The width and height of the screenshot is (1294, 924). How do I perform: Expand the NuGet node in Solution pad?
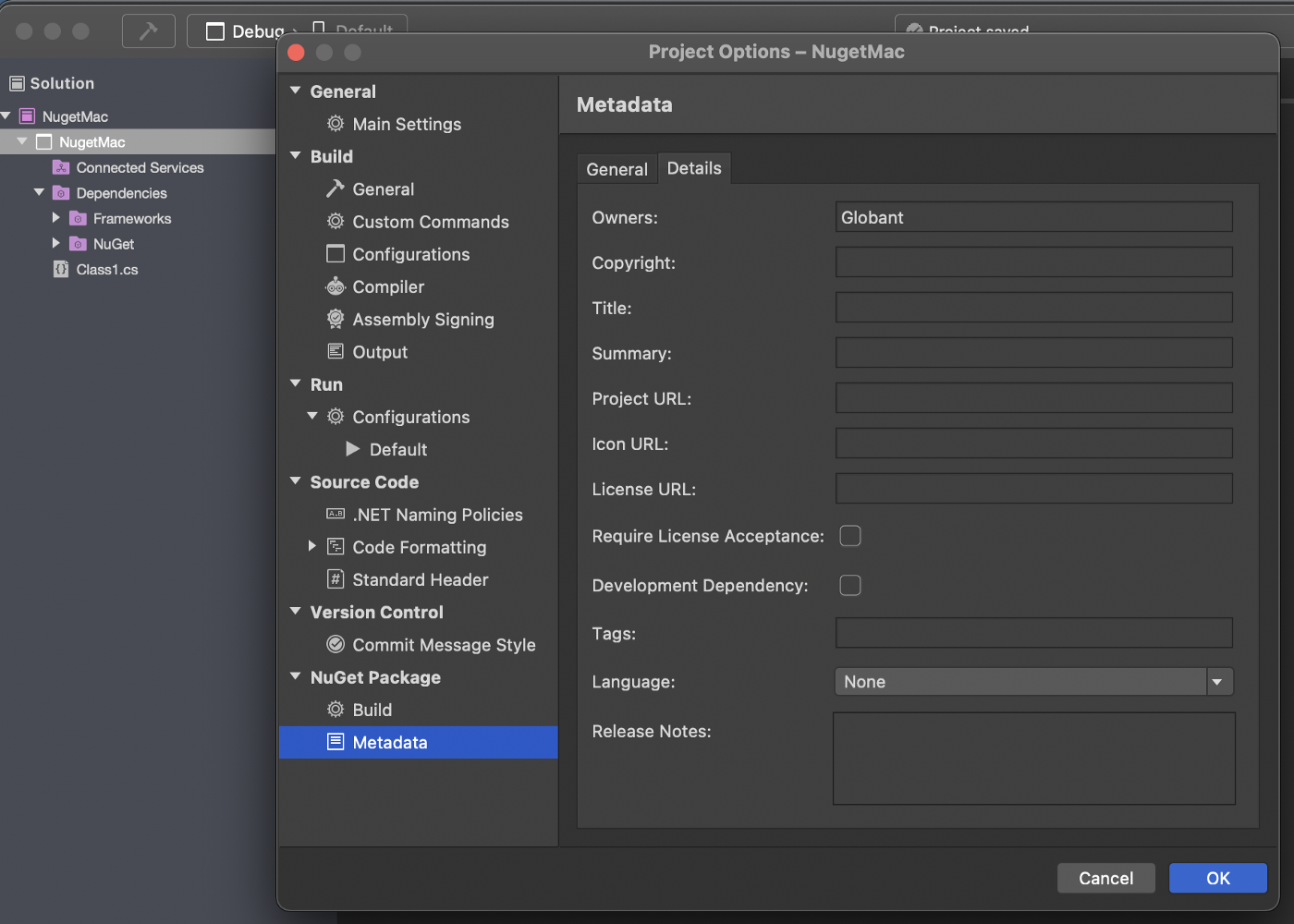click(x=56, y=243)
